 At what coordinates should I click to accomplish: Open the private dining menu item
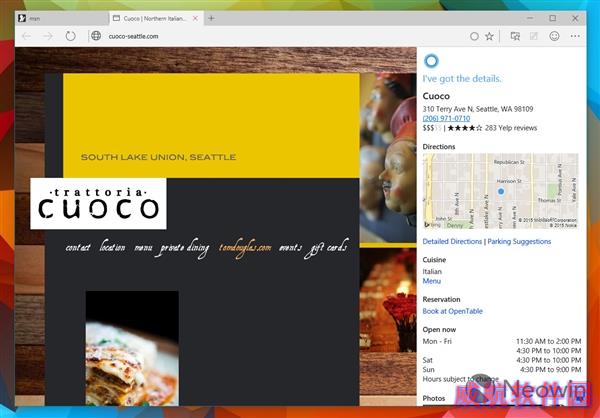(184, 248)
